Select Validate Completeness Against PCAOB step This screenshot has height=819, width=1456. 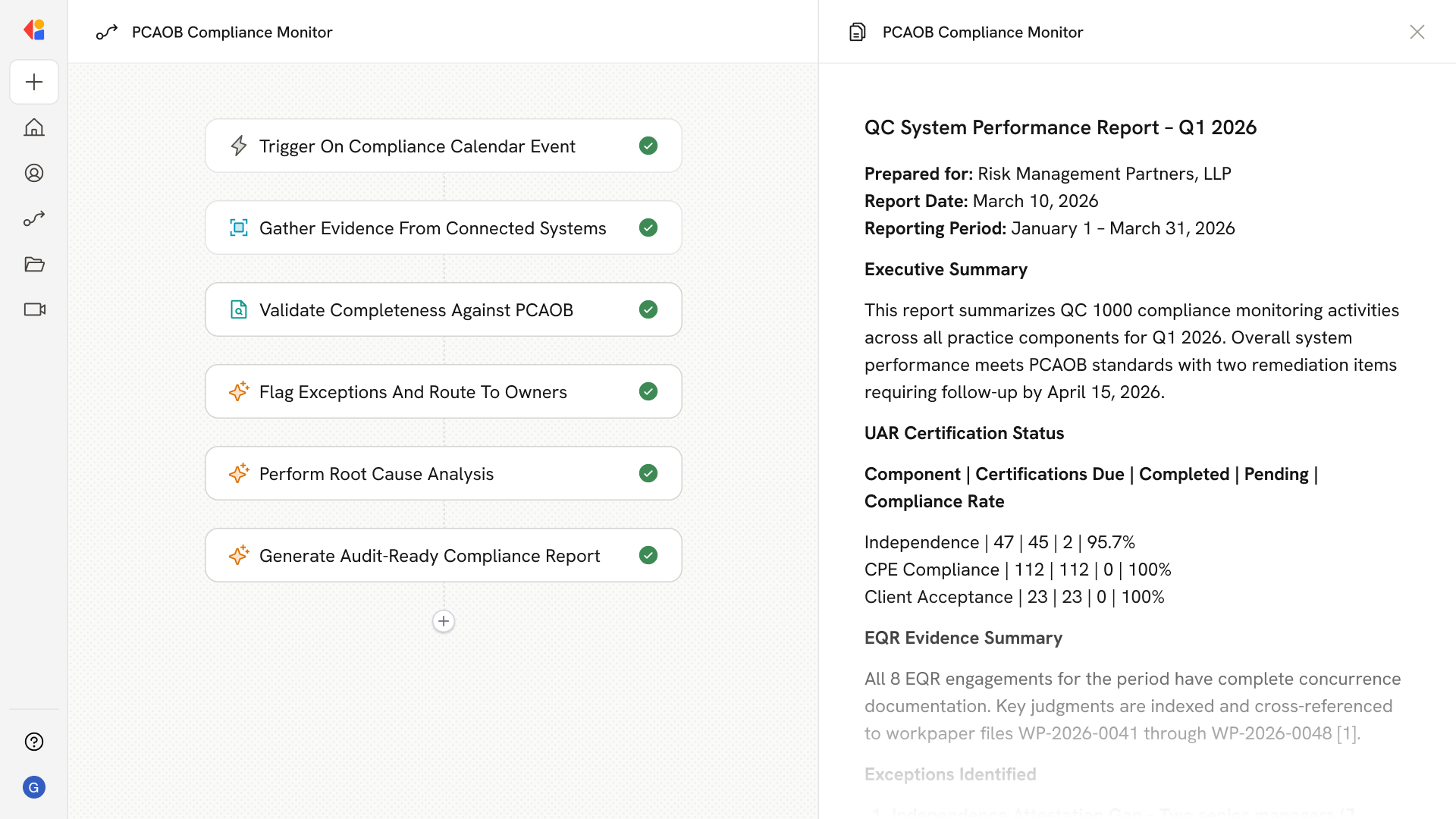[416, 309]
